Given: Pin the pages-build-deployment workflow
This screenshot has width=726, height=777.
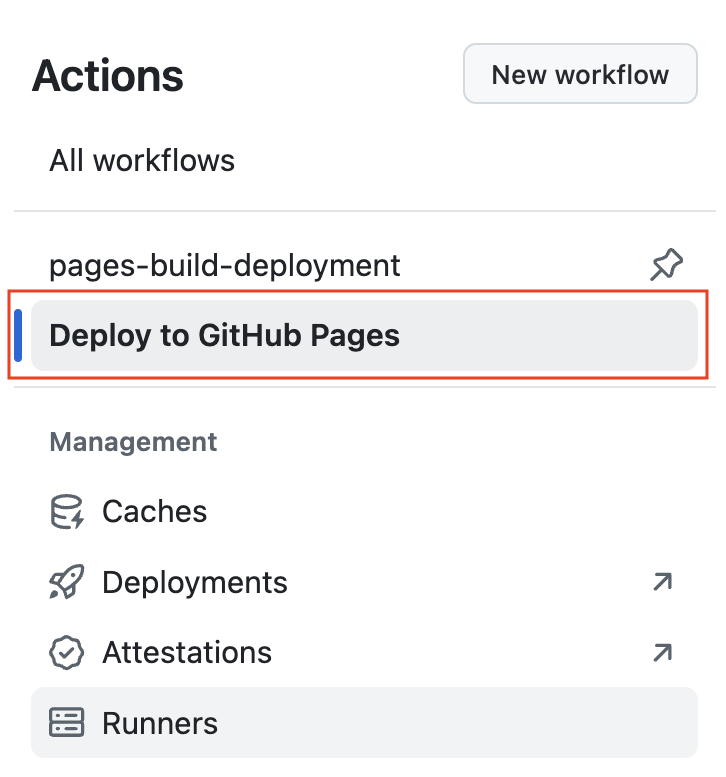Looking at the screenshot, I should (x=666, y=265).
